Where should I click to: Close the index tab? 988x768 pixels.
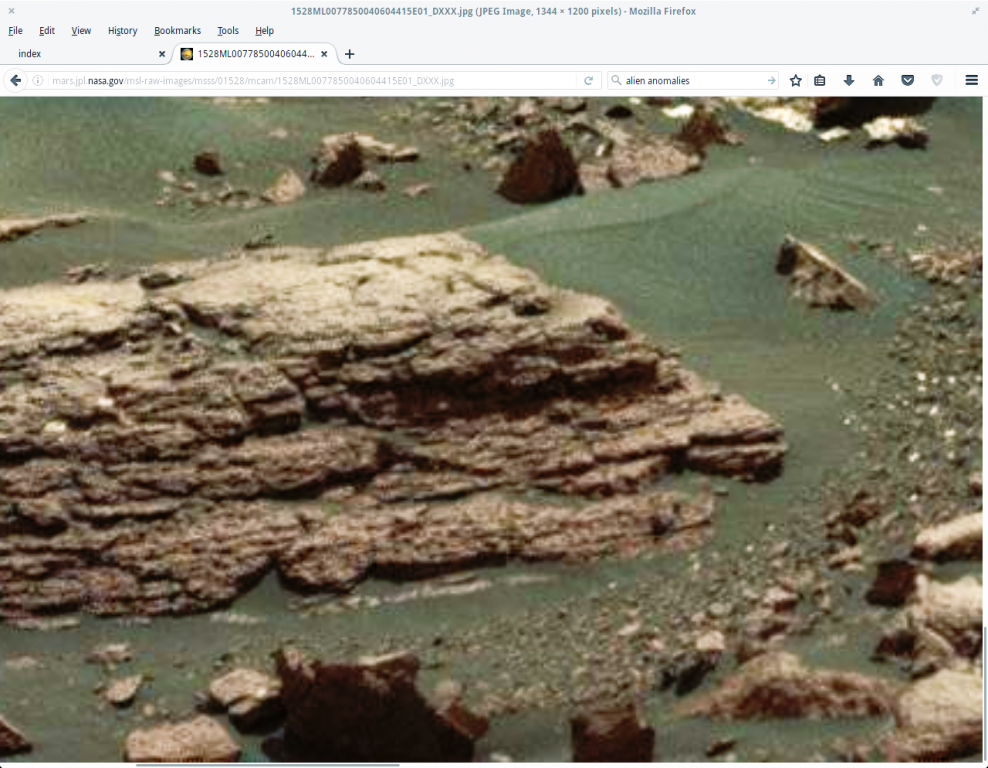tap(162, 54)
